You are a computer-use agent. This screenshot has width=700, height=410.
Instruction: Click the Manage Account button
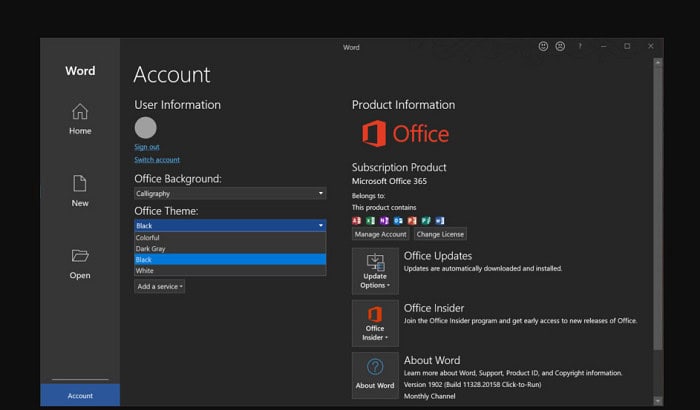380,234
